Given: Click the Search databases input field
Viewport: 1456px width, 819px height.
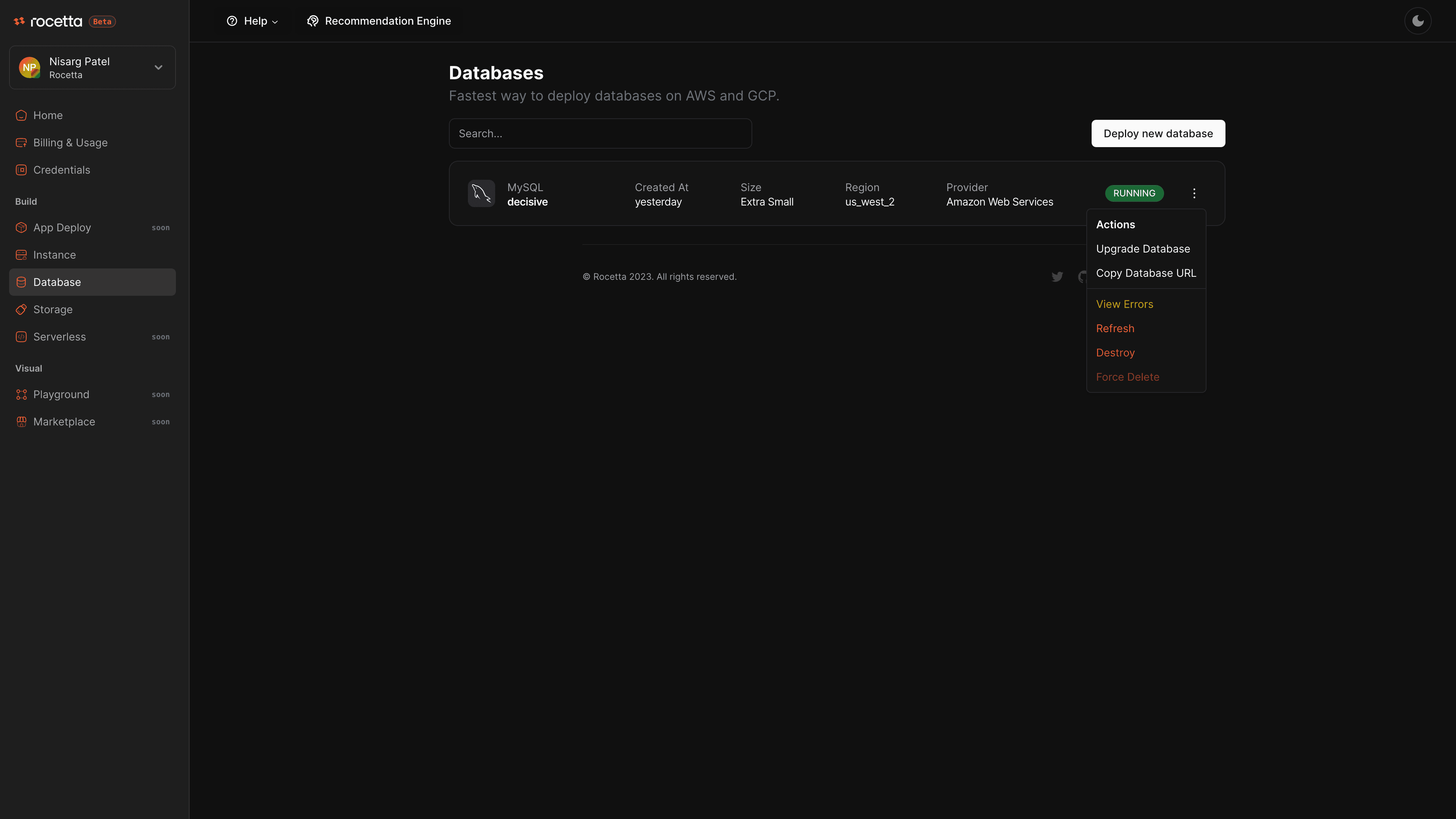Looking at the screenshot, I should tap(600, 133).
